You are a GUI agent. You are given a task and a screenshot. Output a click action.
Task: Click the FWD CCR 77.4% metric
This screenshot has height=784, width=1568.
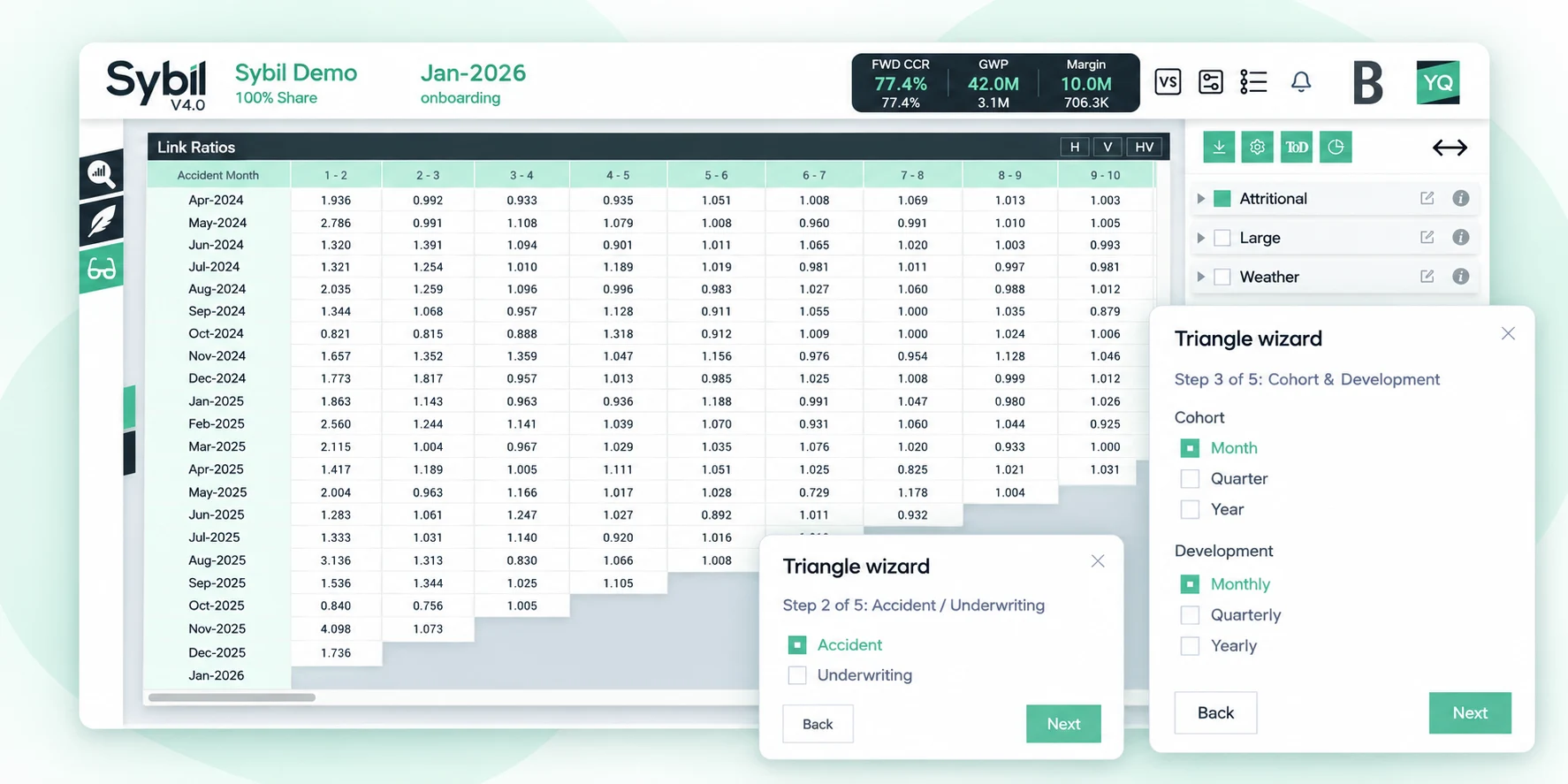pyautogui.click(x=901, y=83)
